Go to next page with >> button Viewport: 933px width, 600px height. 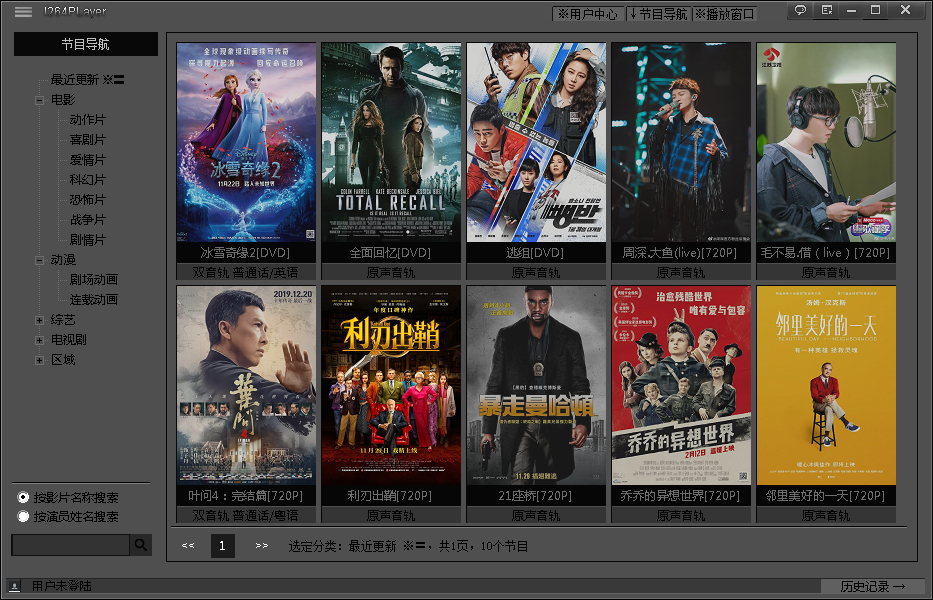tap(261, 545)
